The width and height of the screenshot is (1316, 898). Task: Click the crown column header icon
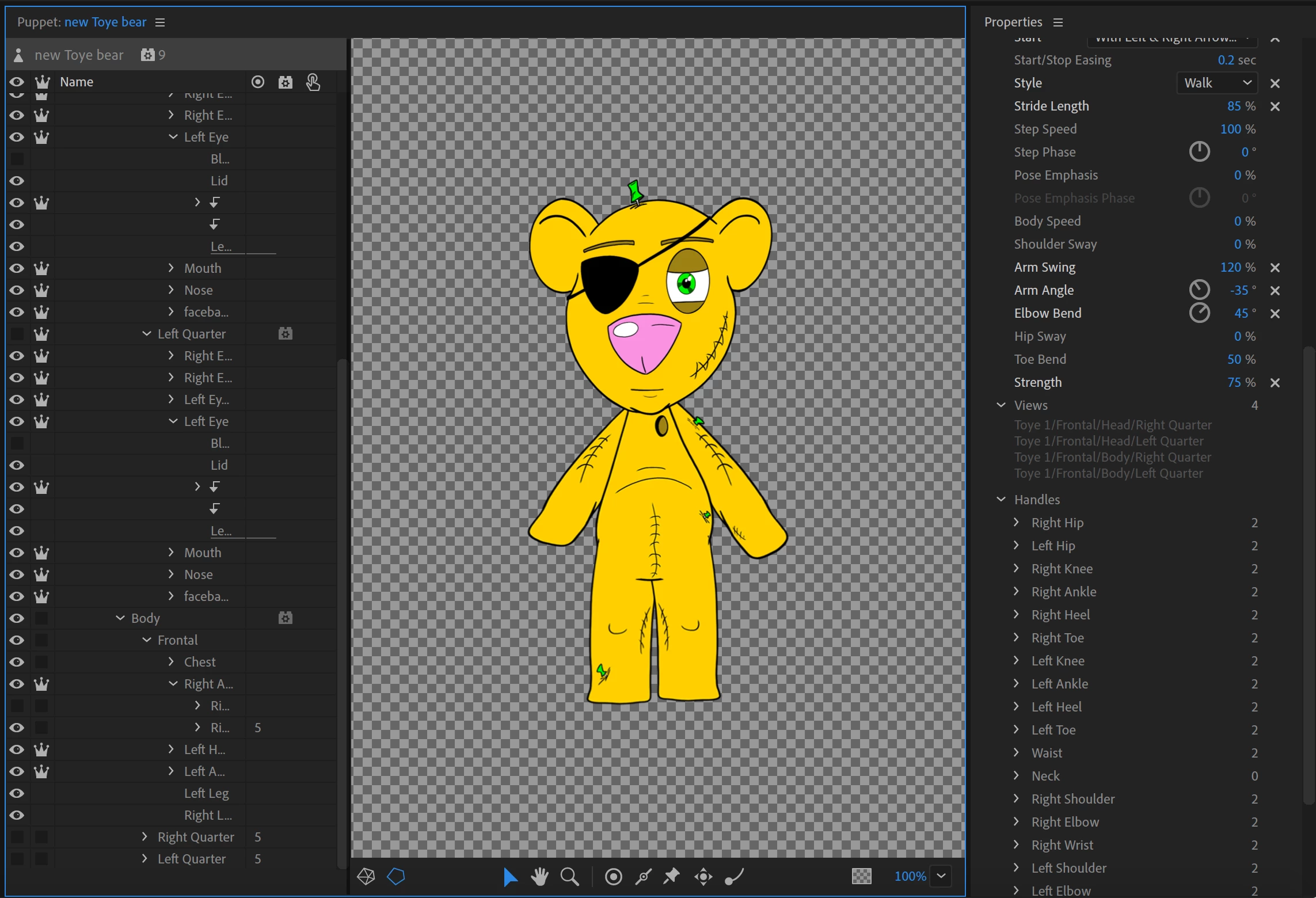43,82
